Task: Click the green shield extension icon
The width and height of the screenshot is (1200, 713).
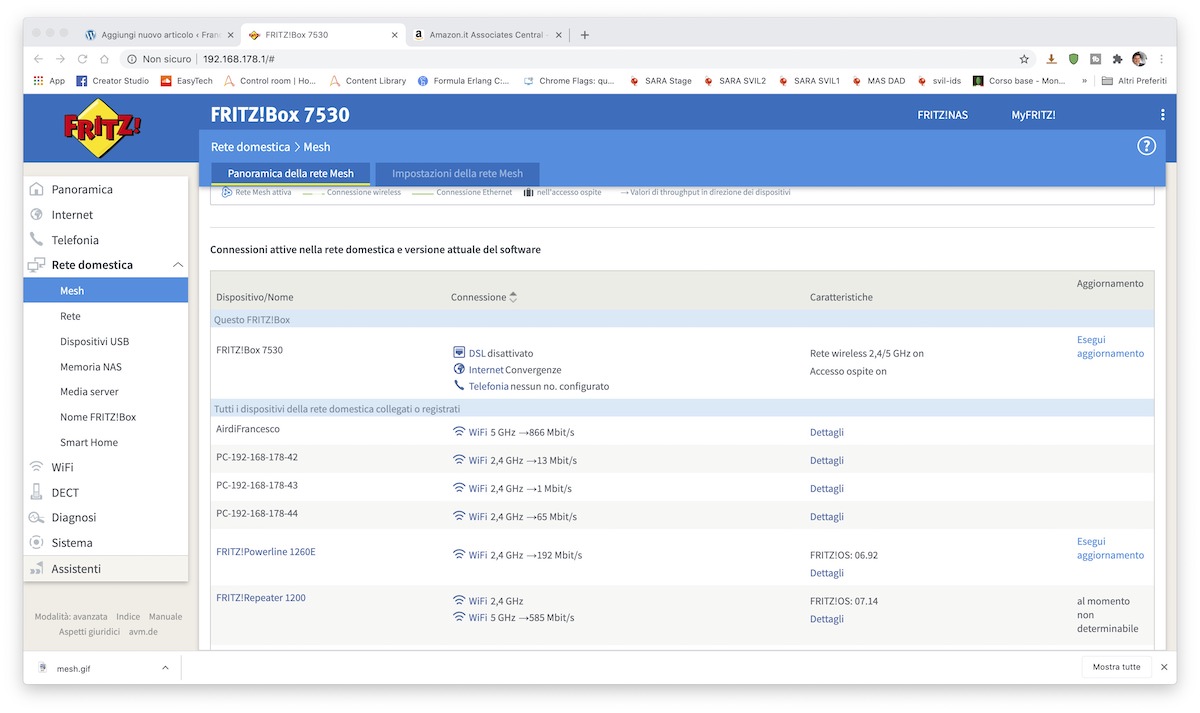Action: pos(1073,59)
